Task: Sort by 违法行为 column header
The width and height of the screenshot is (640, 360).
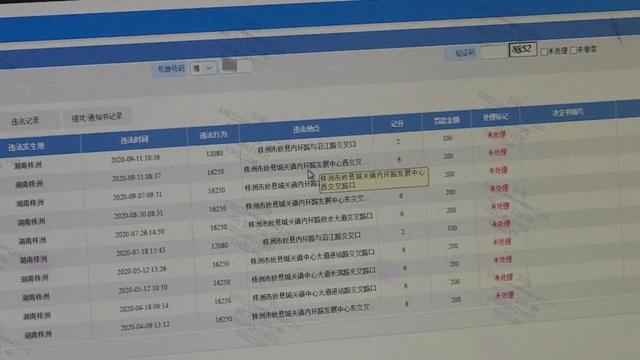Action: [x=213, y=135]
